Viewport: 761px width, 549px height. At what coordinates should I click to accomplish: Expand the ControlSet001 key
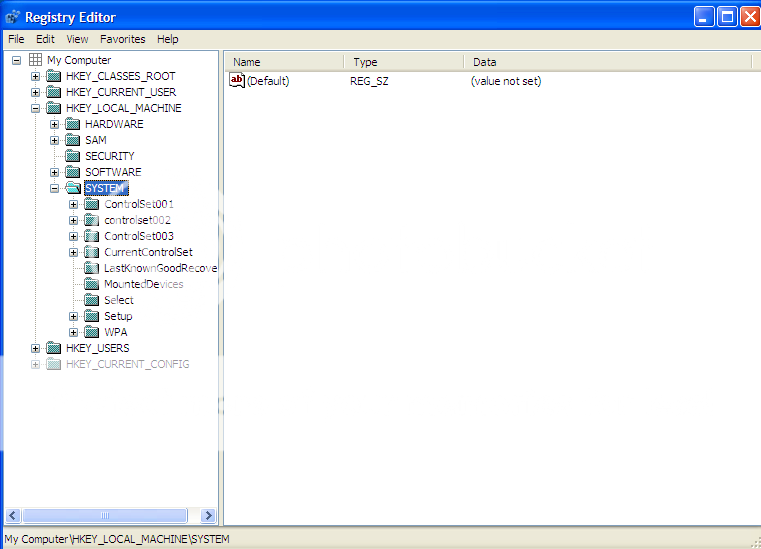tap(74, 204)
